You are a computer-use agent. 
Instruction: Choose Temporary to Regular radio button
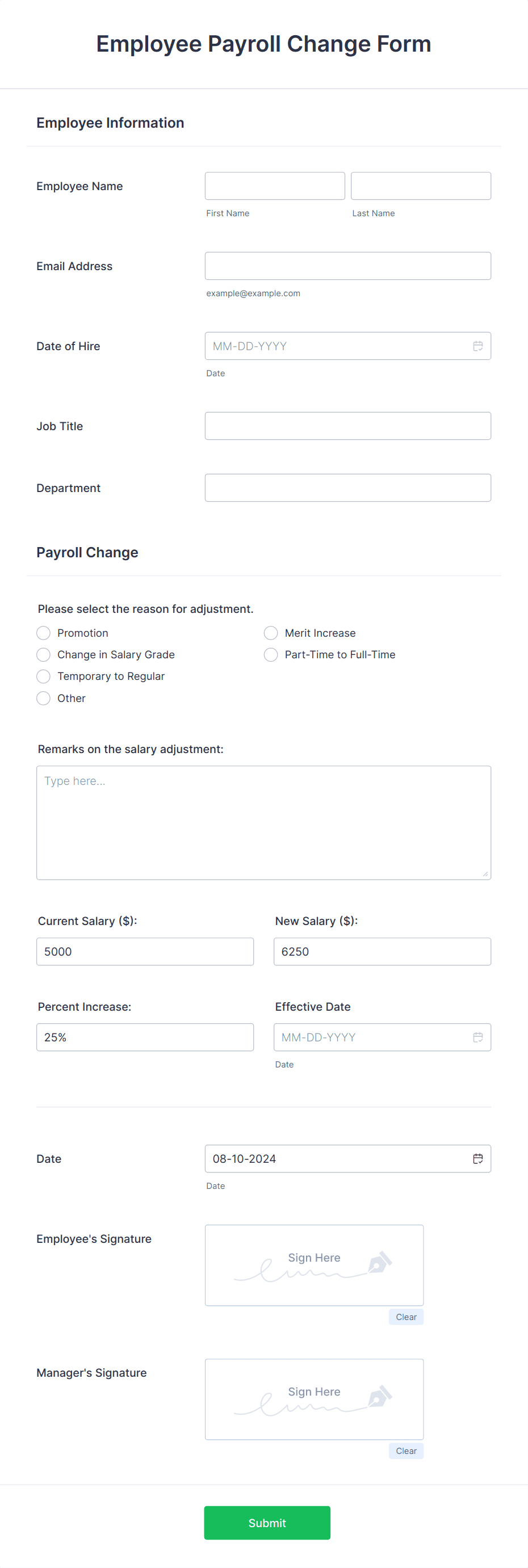43,676
